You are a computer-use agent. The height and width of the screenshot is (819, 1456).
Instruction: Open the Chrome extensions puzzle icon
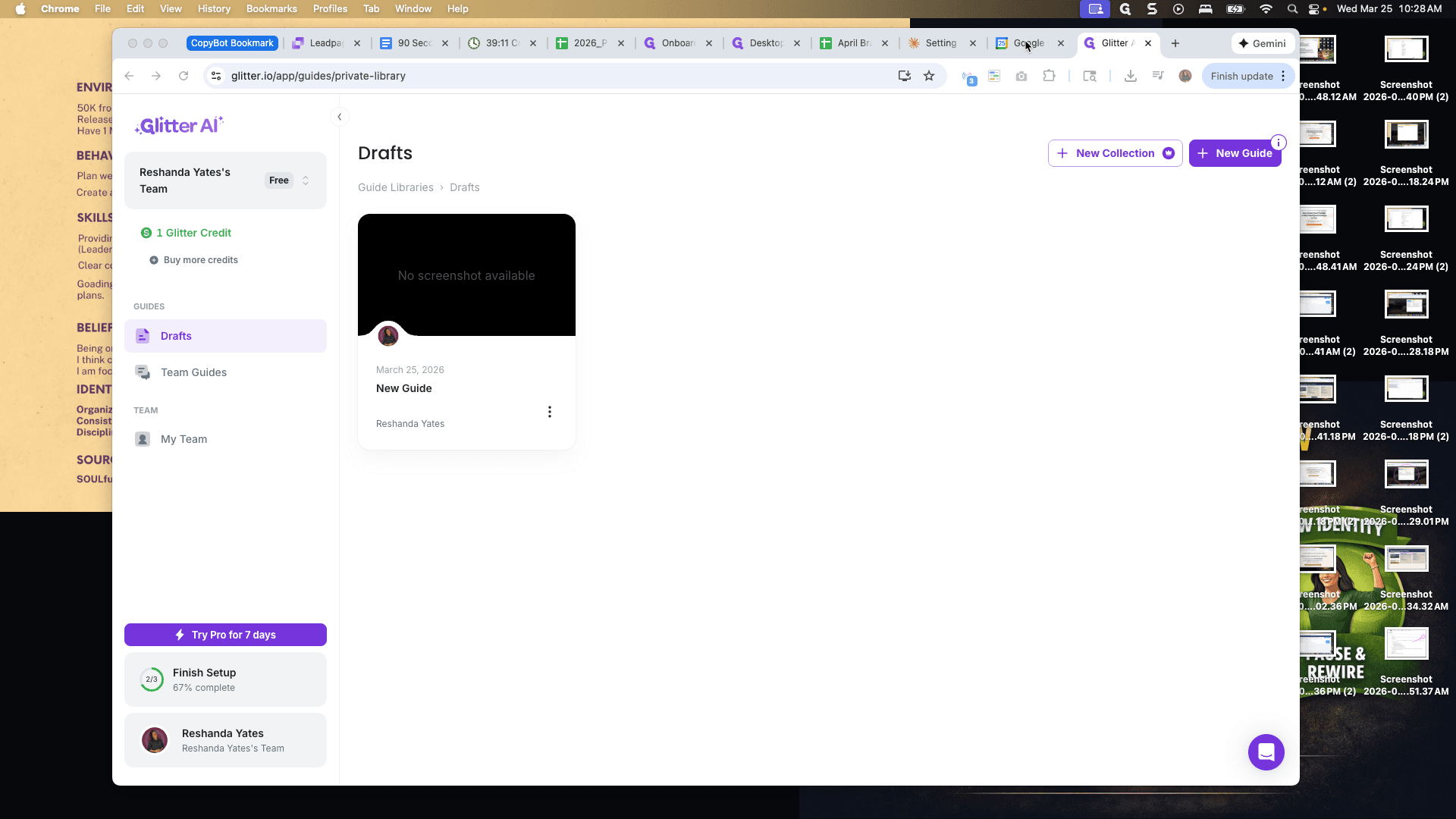1049,76
